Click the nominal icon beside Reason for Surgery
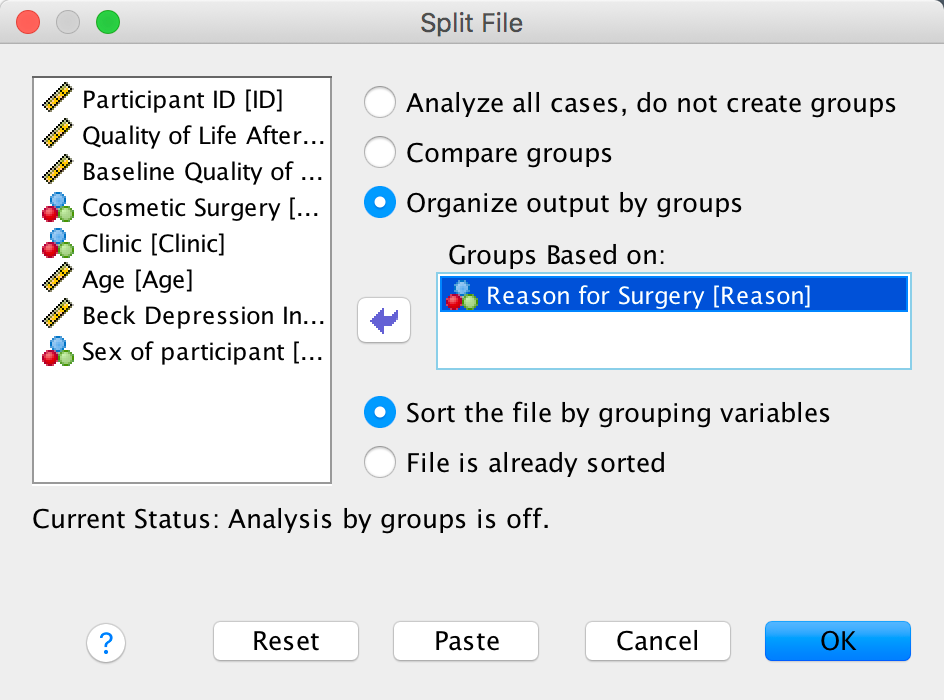944x700 pixels. [x=463, y=295]
